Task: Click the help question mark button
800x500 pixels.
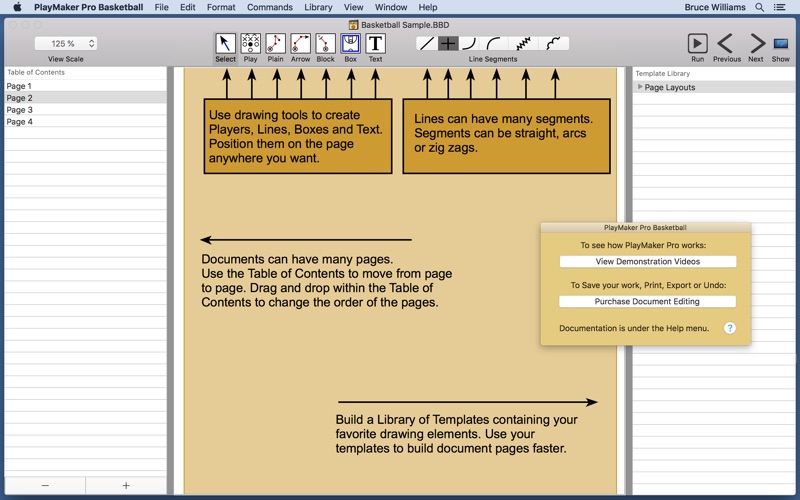Action: tap(730, 328)
